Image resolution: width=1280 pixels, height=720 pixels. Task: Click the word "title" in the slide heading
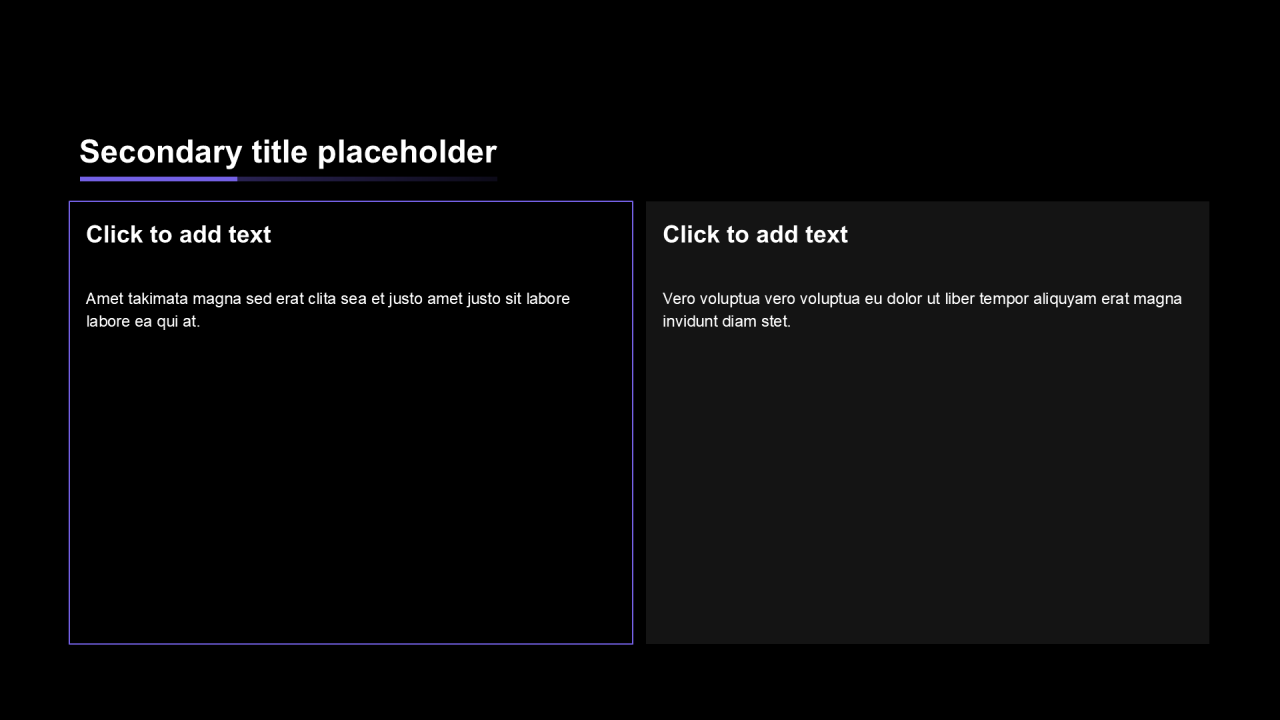coord(279,152)
